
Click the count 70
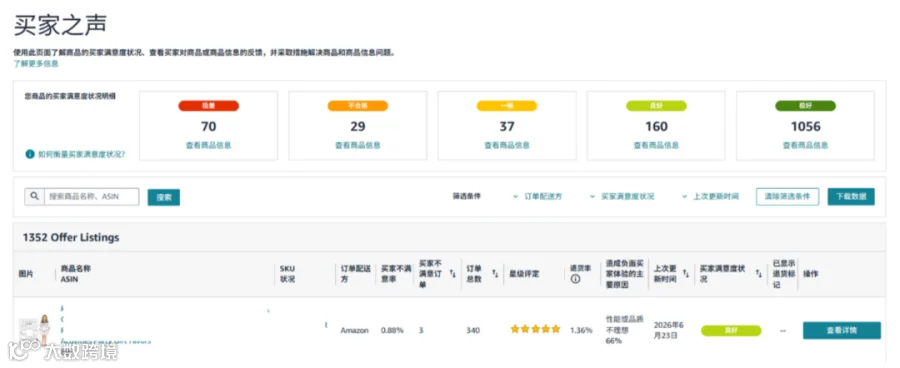click(208, 126)
